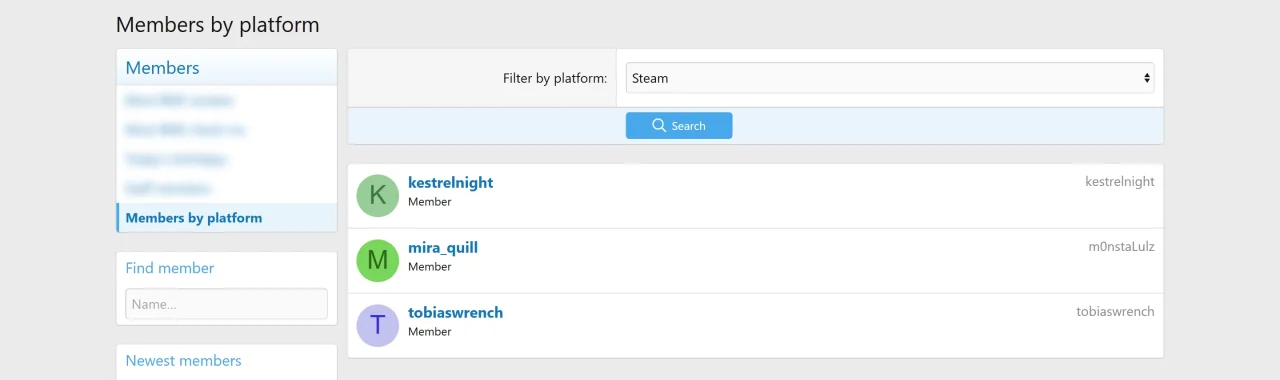The width and height of the screenshot is (1280, 380).
Task: Click tobiaswrench Steam username on the right
Action: pos(1115,312)
